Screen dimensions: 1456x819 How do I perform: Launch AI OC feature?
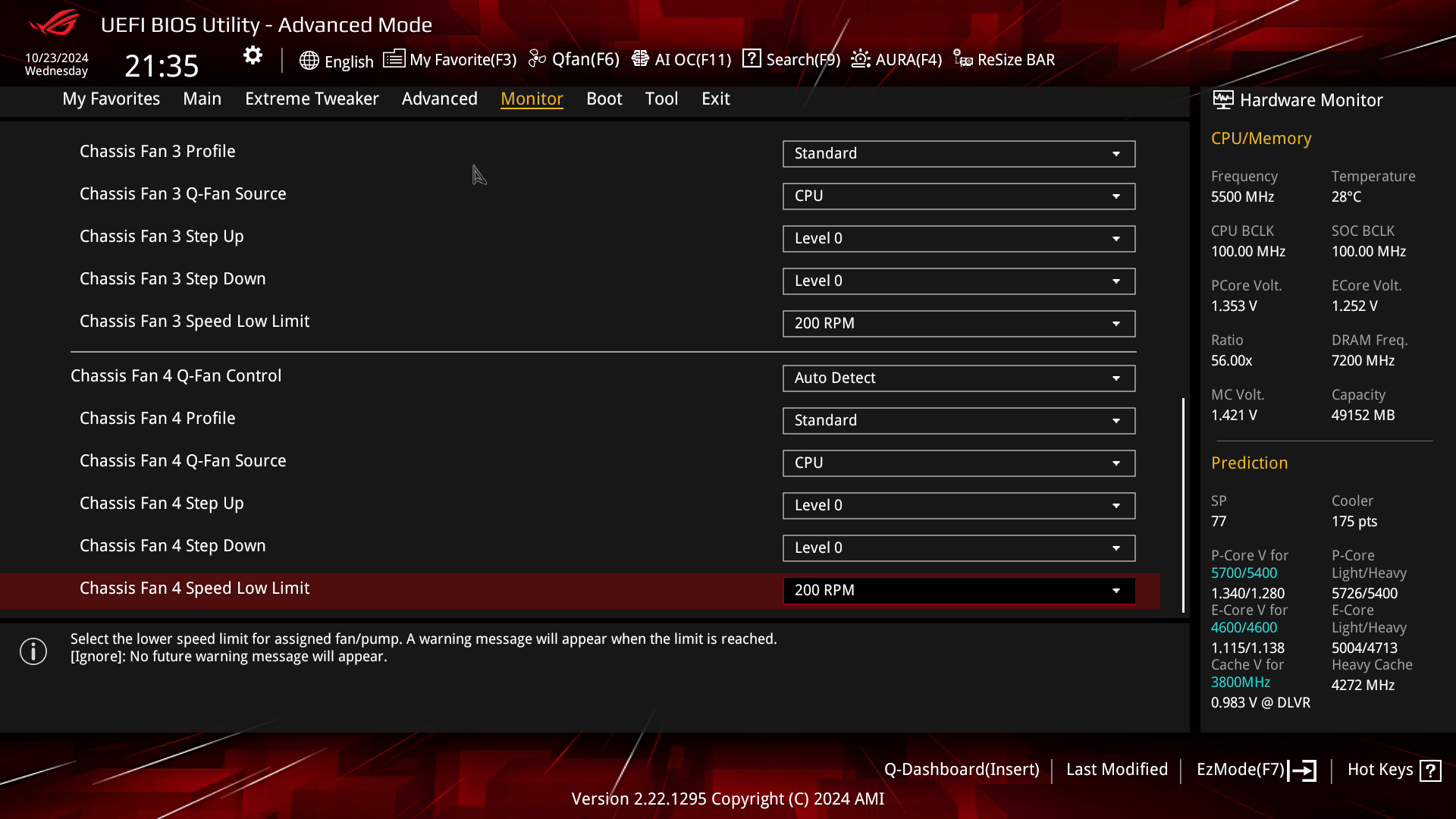(693, 59)
